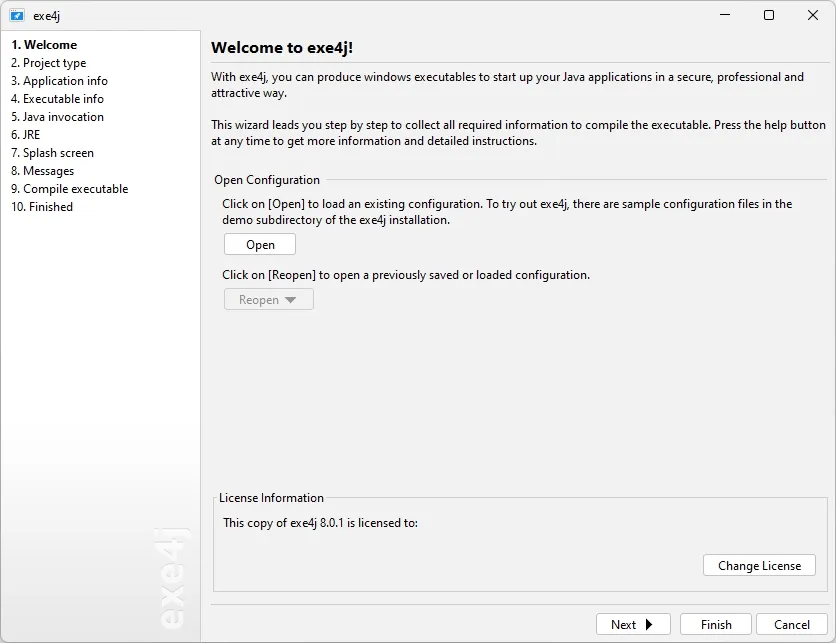
Task: Open the Messages step
Action: tap(43, 171)
